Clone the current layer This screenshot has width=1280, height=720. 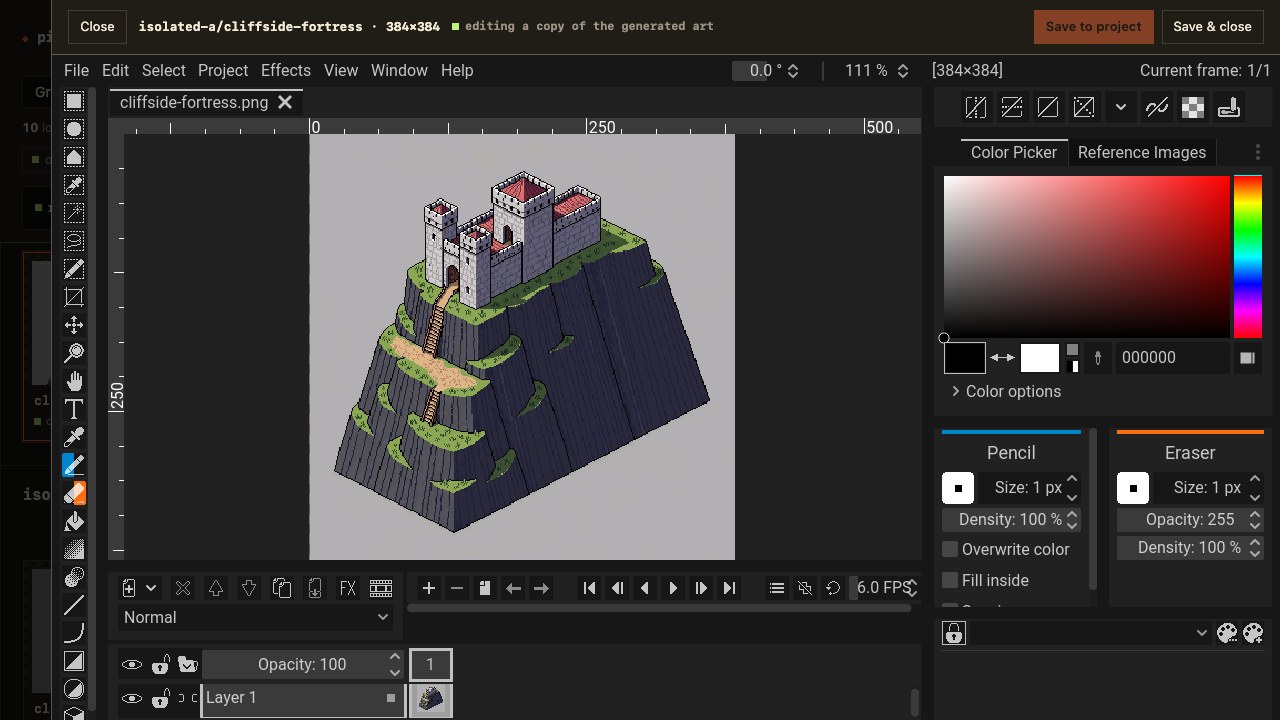[x=282, y=588]
